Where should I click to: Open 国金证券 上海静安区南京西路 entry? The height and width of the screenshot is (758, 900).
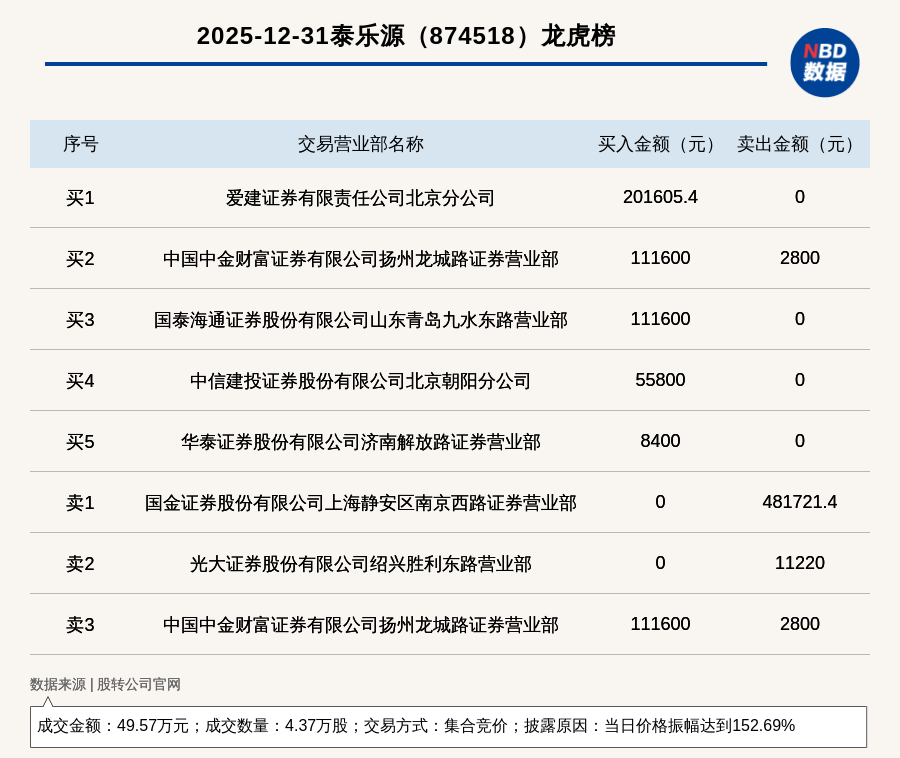tap(360, 503)
